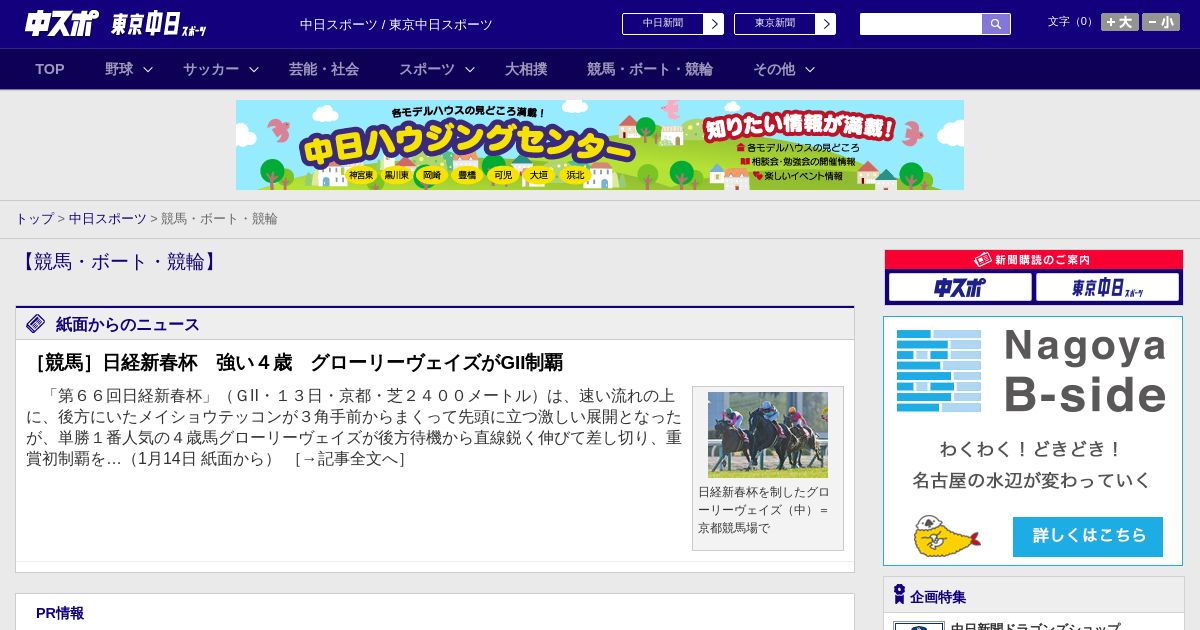Click the Nagoya B-side advertisement title

pos(1085,370)
